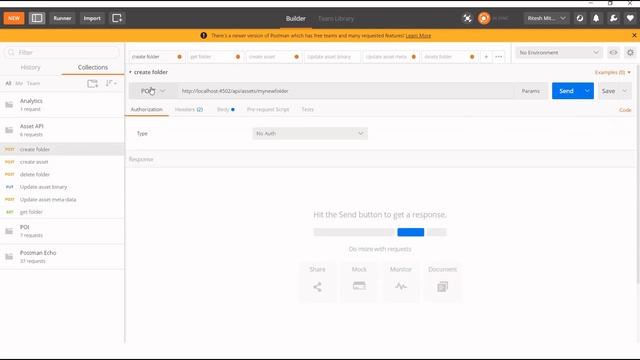Open the No Environment dropdown
Screen dimensions: 640x360
(x=559, y=53)
